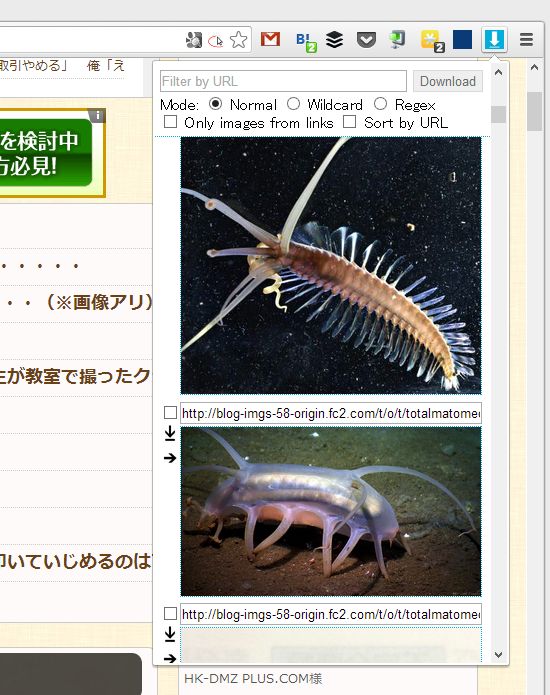Viewport: 550px width, 695px height.
Task: Click the Hatena Bookmark B! extension icon
Action: coord(306,41)
